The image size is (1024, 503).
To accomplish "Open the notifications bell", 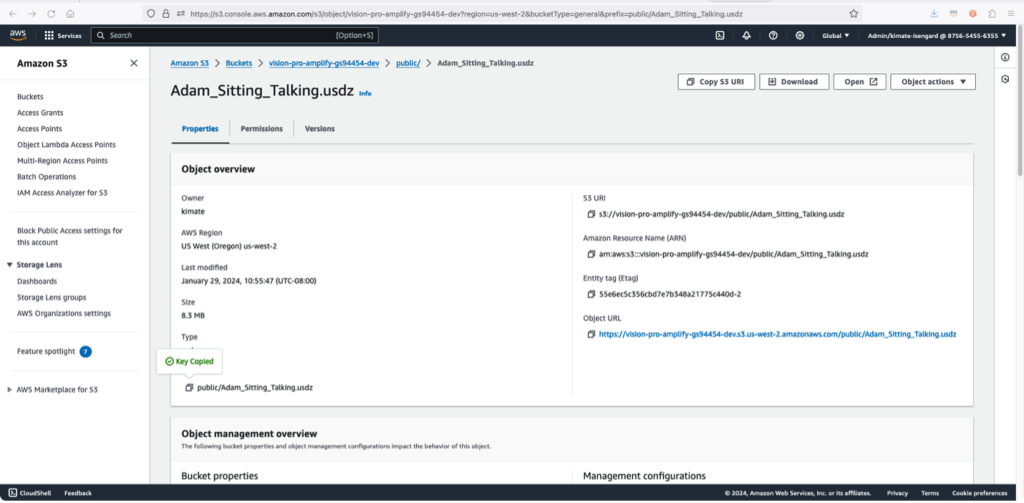I will [x=746, y=36].
